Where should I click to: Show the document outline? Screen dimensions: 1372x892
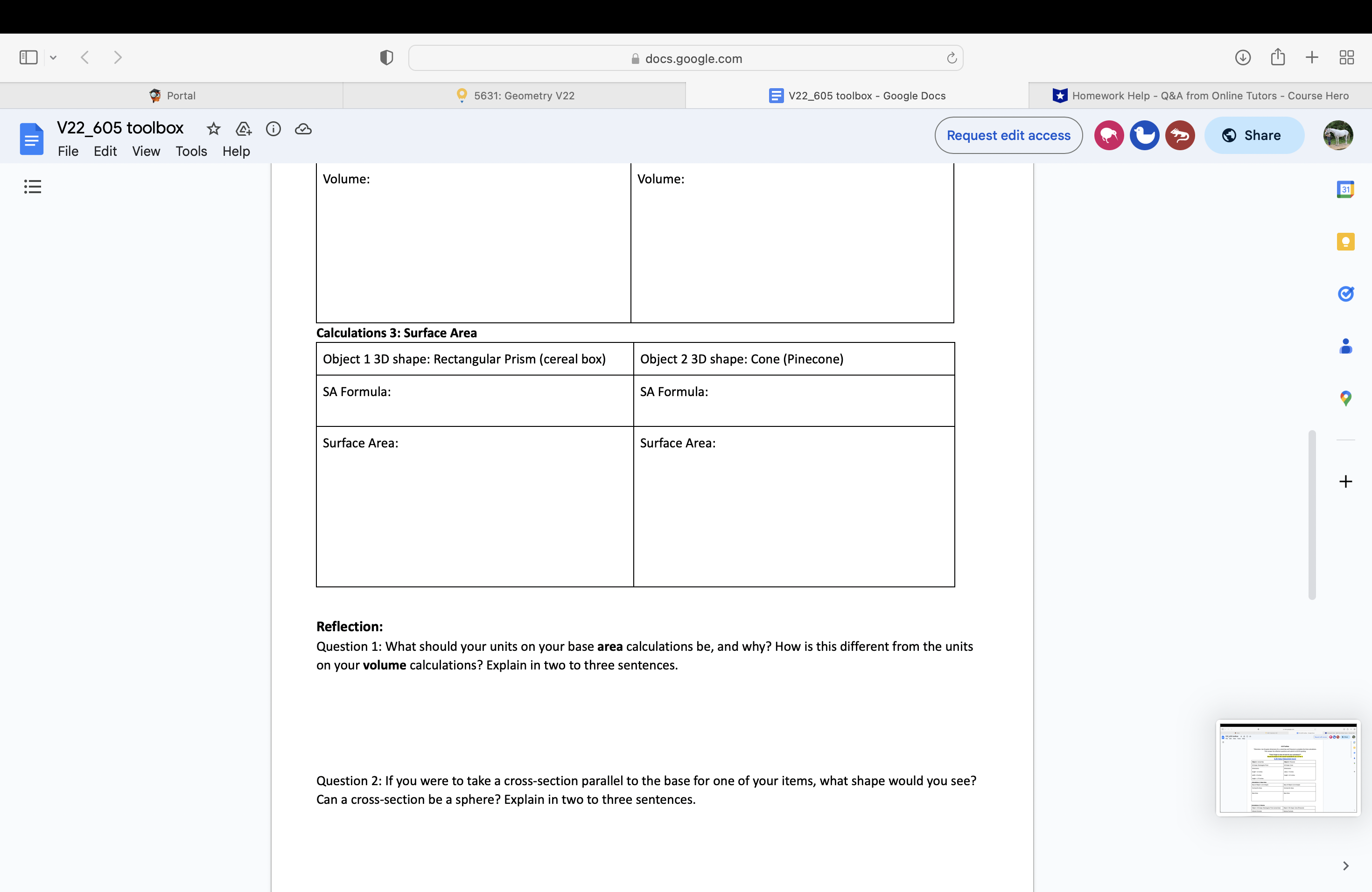32,186
